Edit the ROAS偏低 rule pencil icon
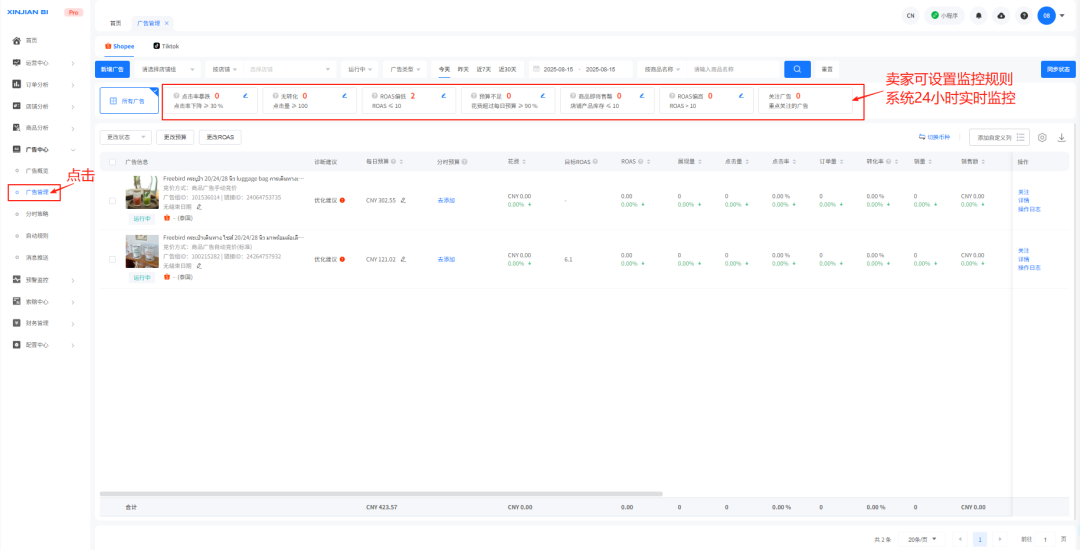1080x550 pixels. 444,96
